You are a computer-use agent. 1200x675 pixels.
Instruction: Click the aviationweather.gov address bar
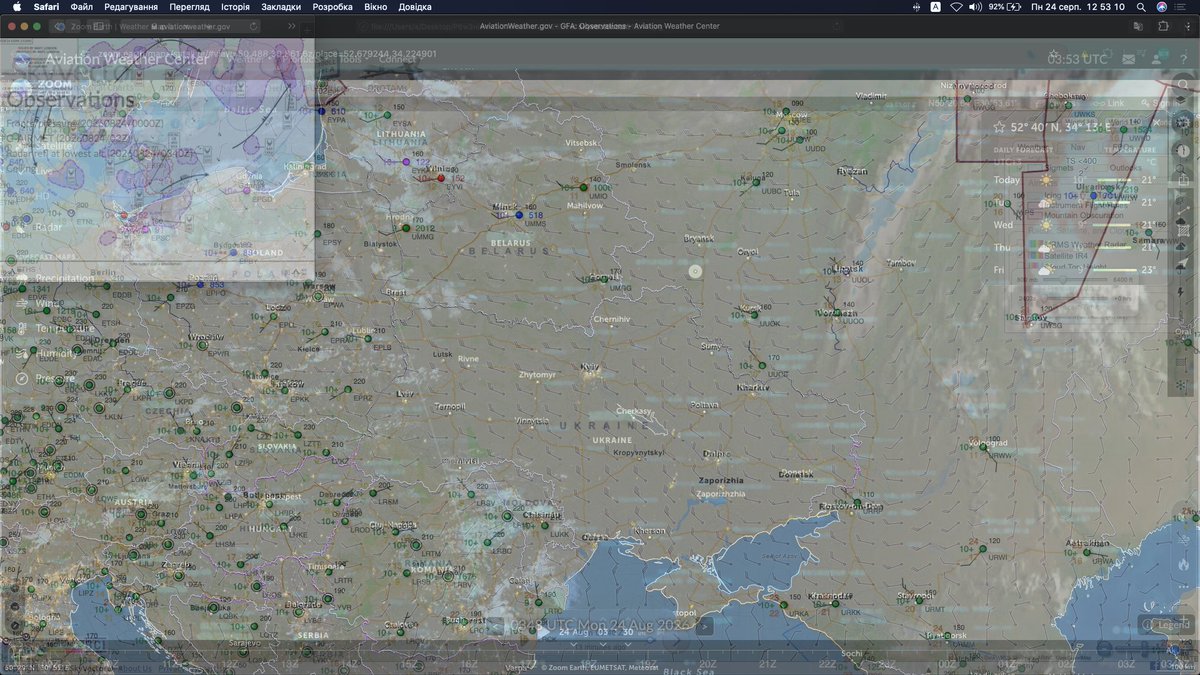190,27
